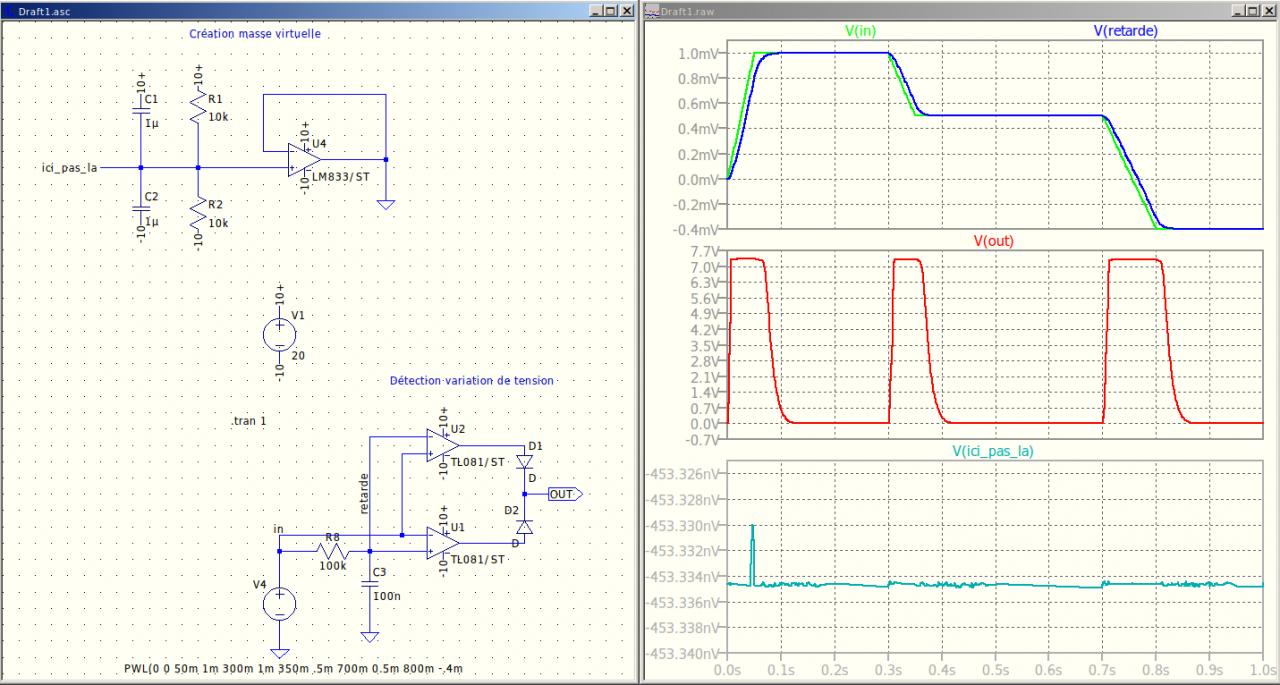Select the D2 diode symbol
This screenshot has height=685, width=1280.
pos(523,526)
